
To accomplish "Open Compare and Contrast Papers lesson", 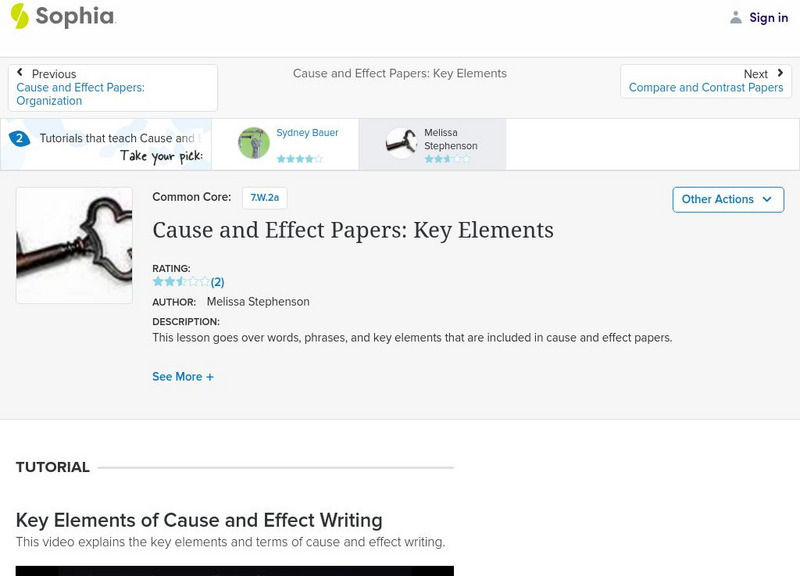I will (x=707, y=87).
